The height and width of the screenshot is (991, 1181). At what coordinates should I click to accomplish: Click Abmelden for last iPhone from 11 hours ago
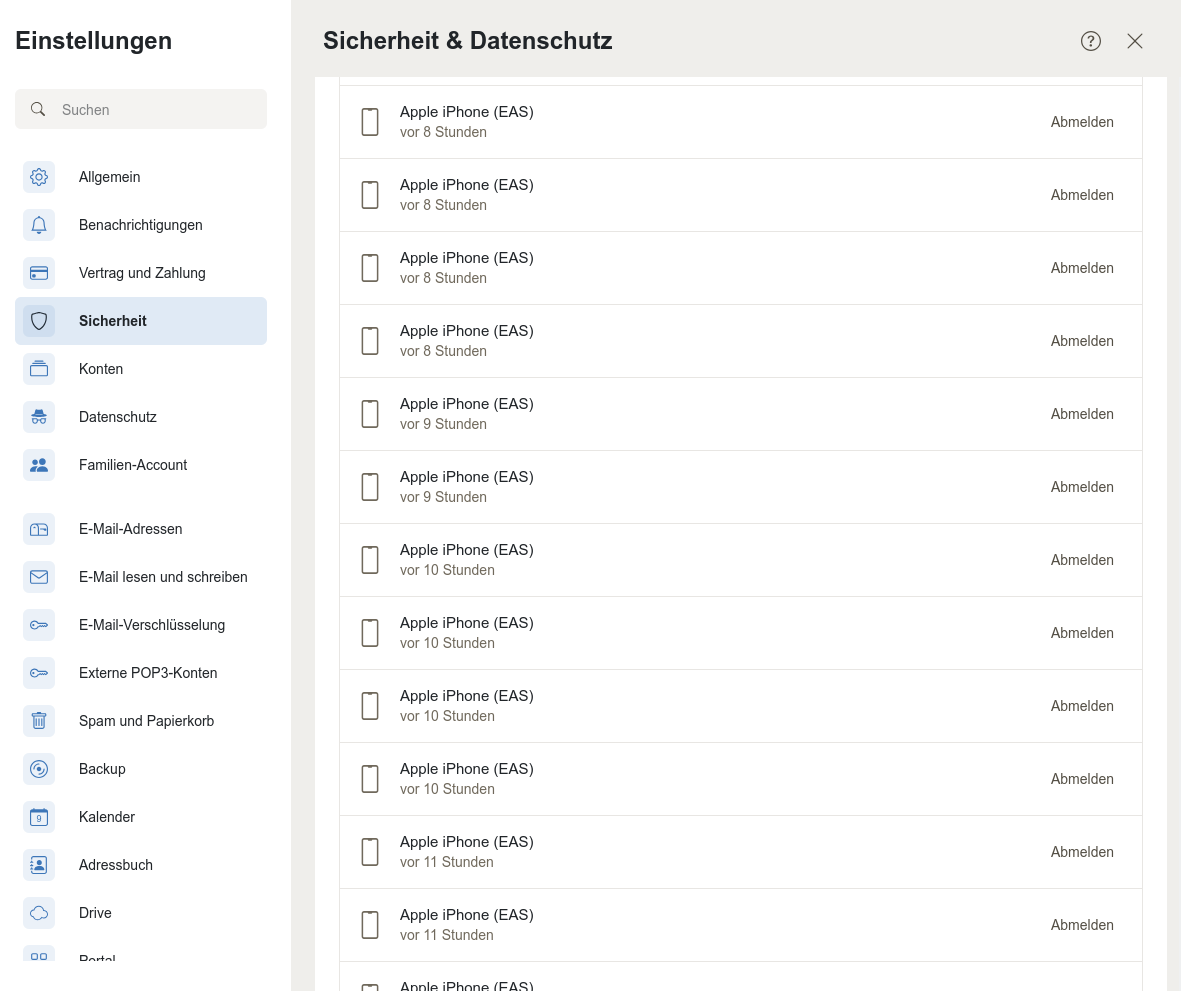(x=1082, y=925)
